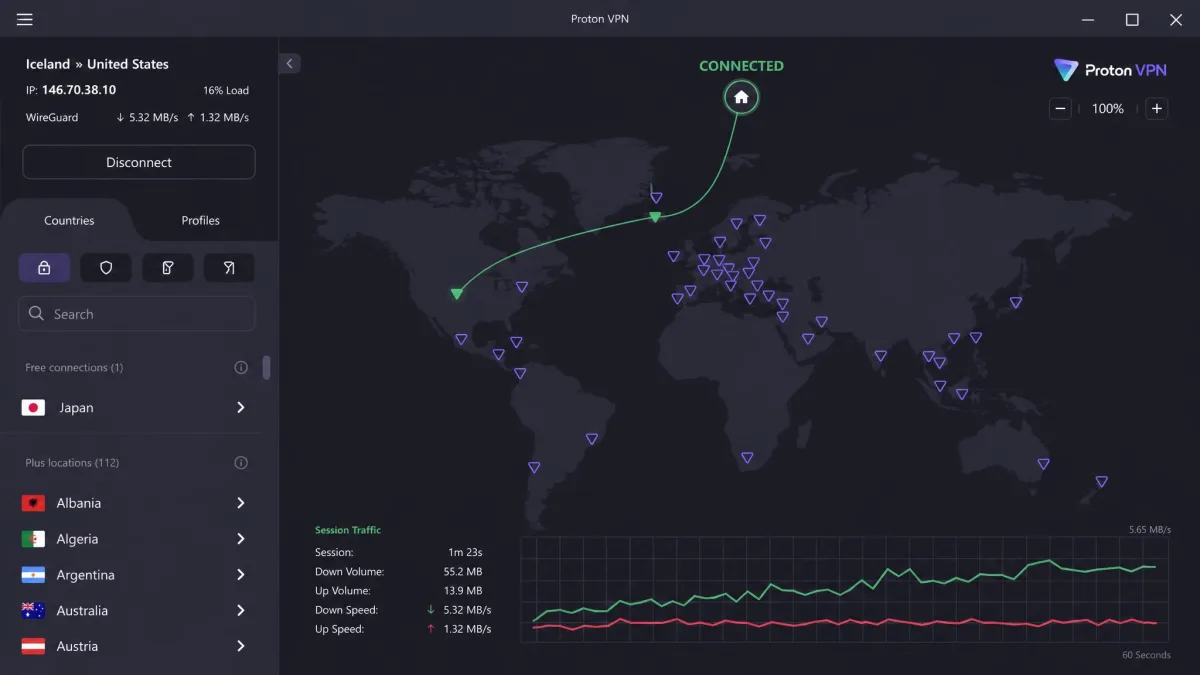Select the green United States node on the map
1200x675 pixels.
pyautogui.click(x=457, y=293)
